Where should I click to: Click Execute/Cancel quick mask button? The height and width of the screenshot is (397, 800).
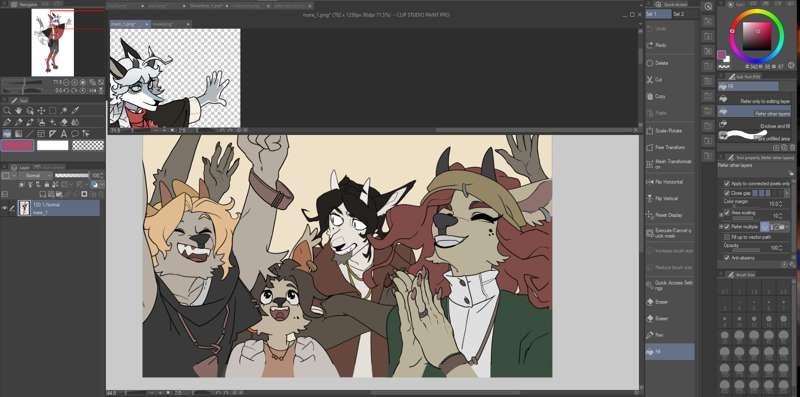[x=670, y=233]
